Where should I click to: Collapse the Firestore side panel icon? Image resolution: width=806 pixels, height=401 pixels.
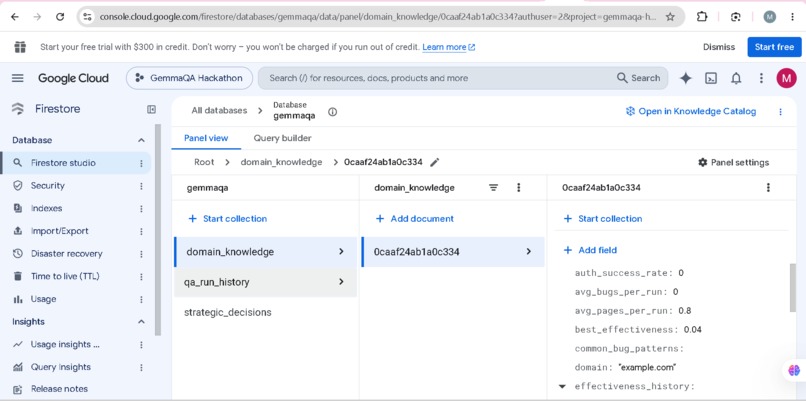click(x=151, y=109)
